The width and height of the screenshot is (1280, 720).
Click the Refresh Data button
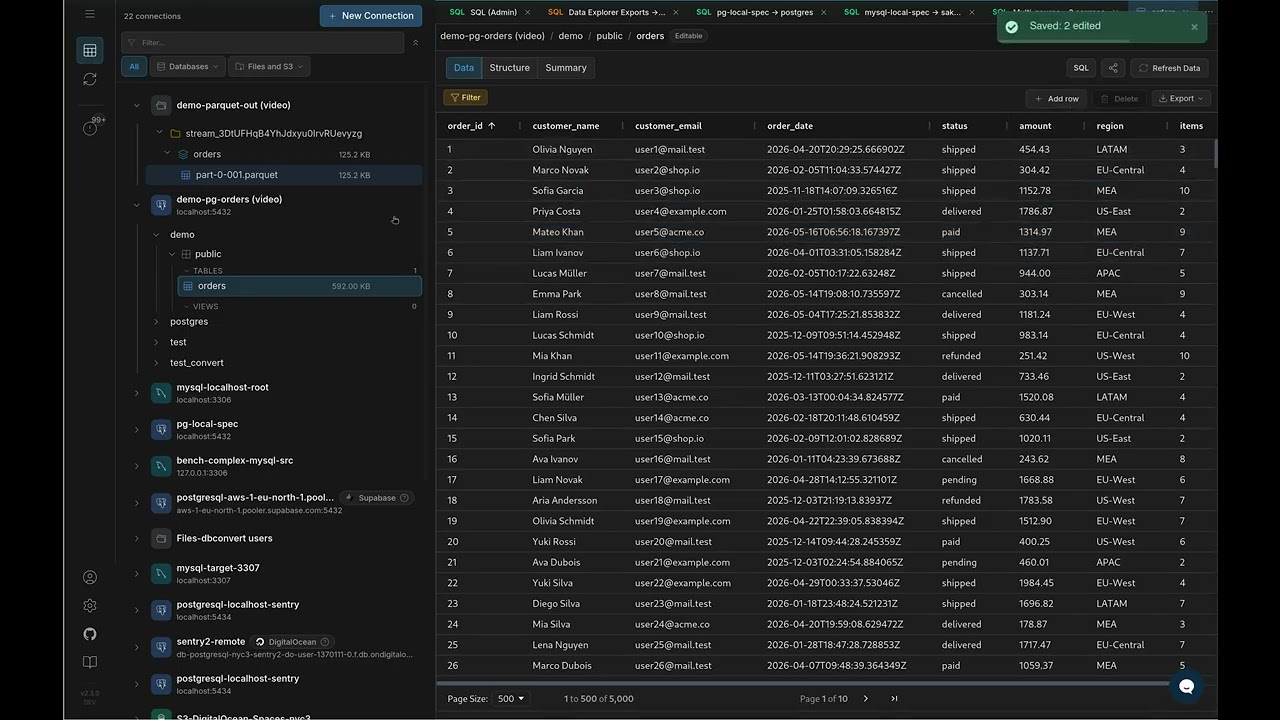coord(1170,68)
